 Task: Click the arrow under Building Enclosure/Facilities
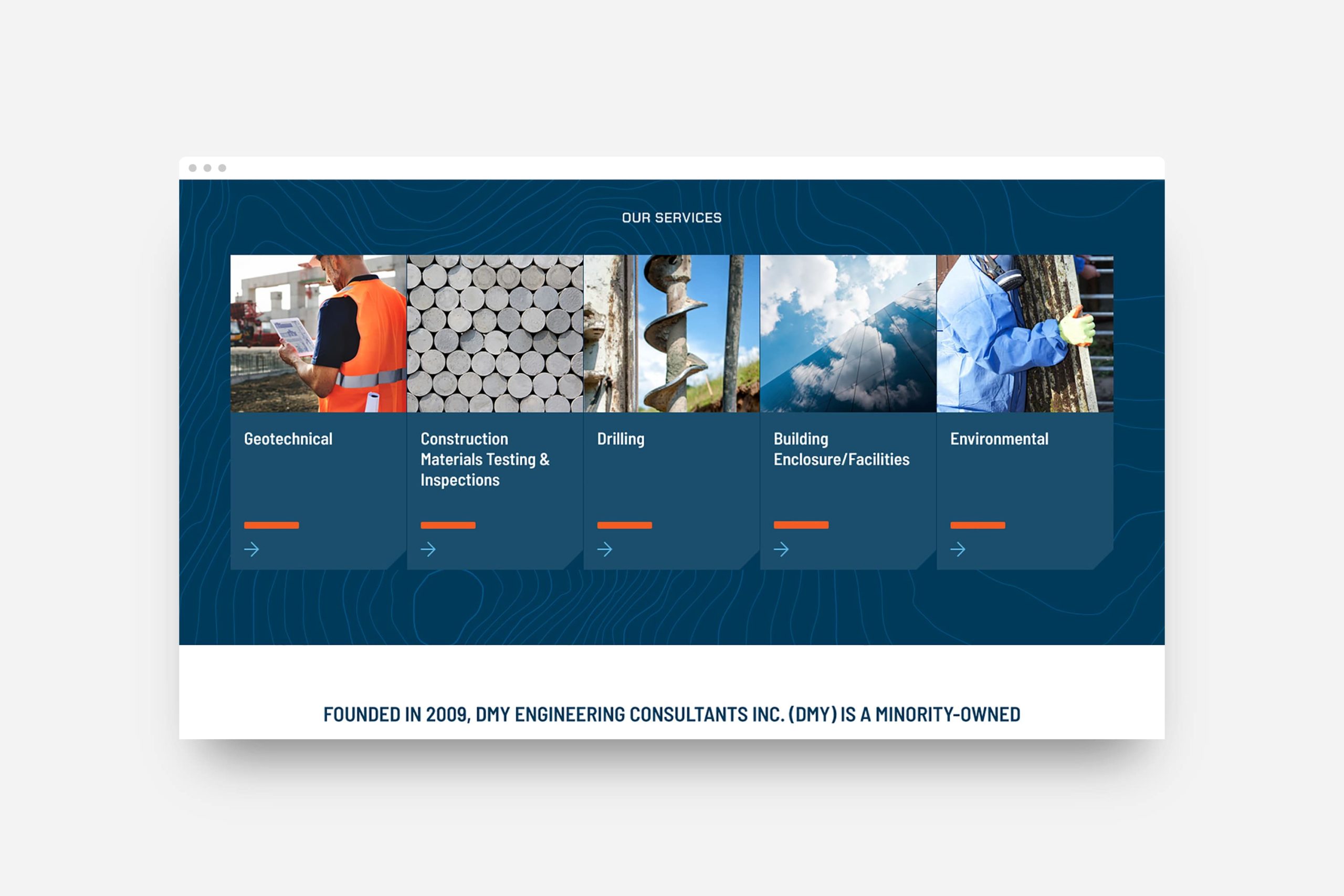tap(781, 549)
